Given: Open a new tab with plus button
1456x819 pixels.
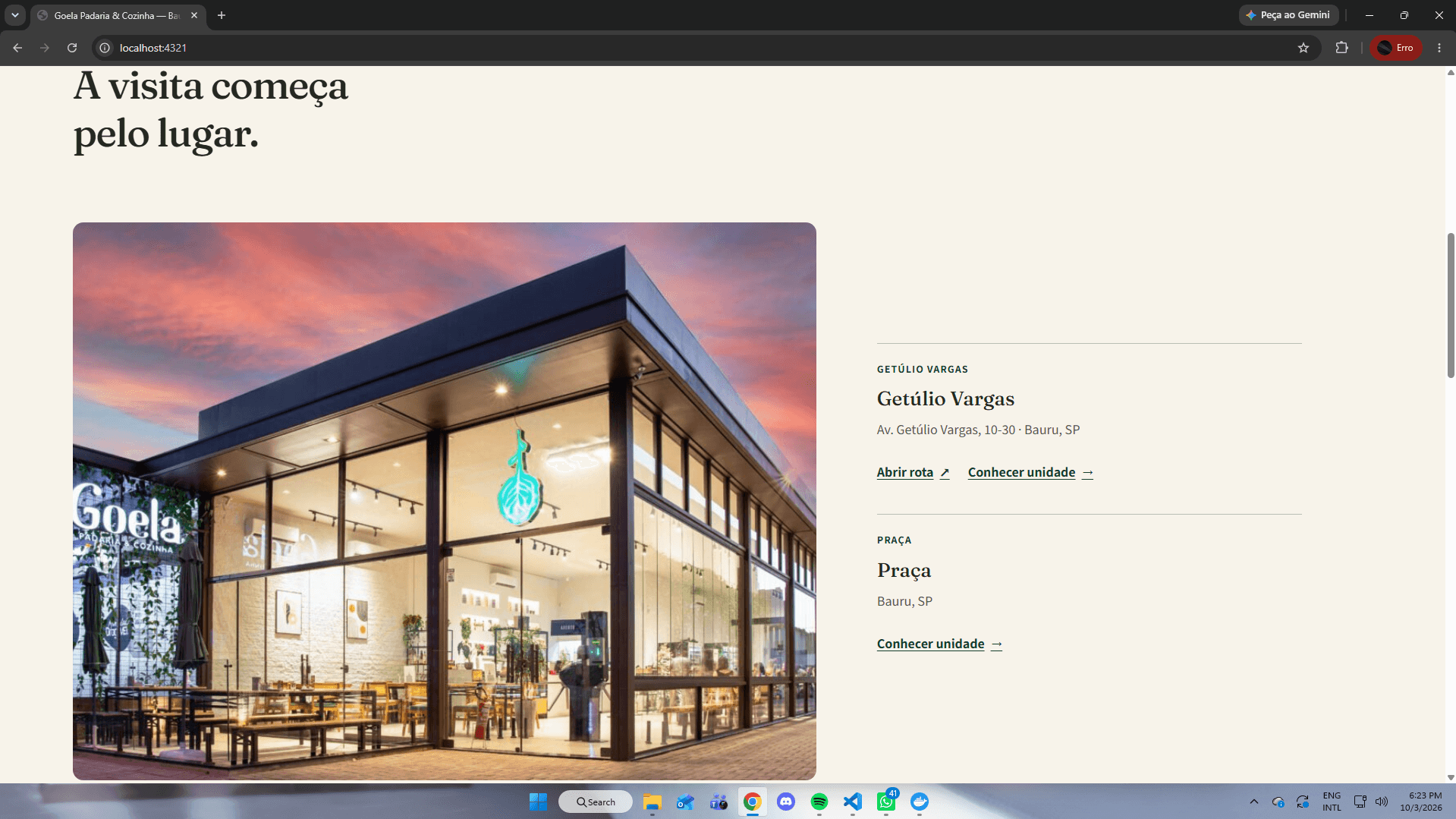Looking at the screenshot, I should [x=222, y=15].
